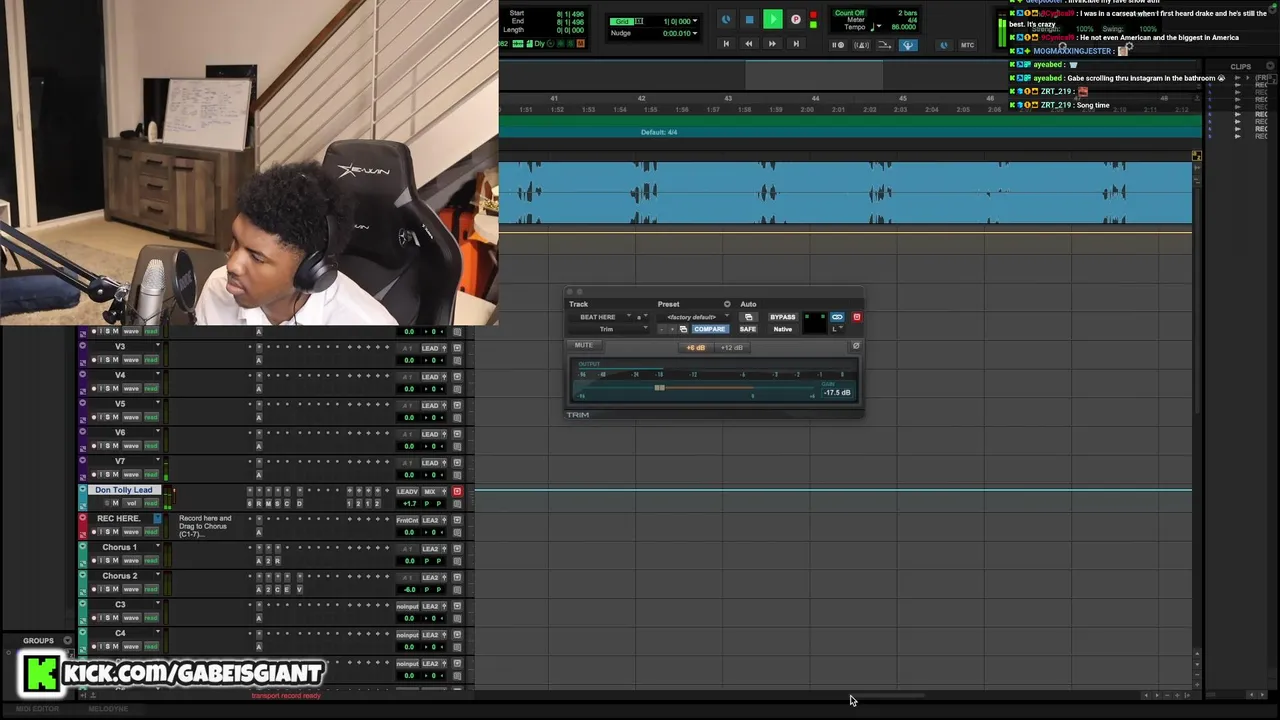Click the GROUPS panel header
Viewport: 1280px width, 720px height.
[x=38, y=640]
